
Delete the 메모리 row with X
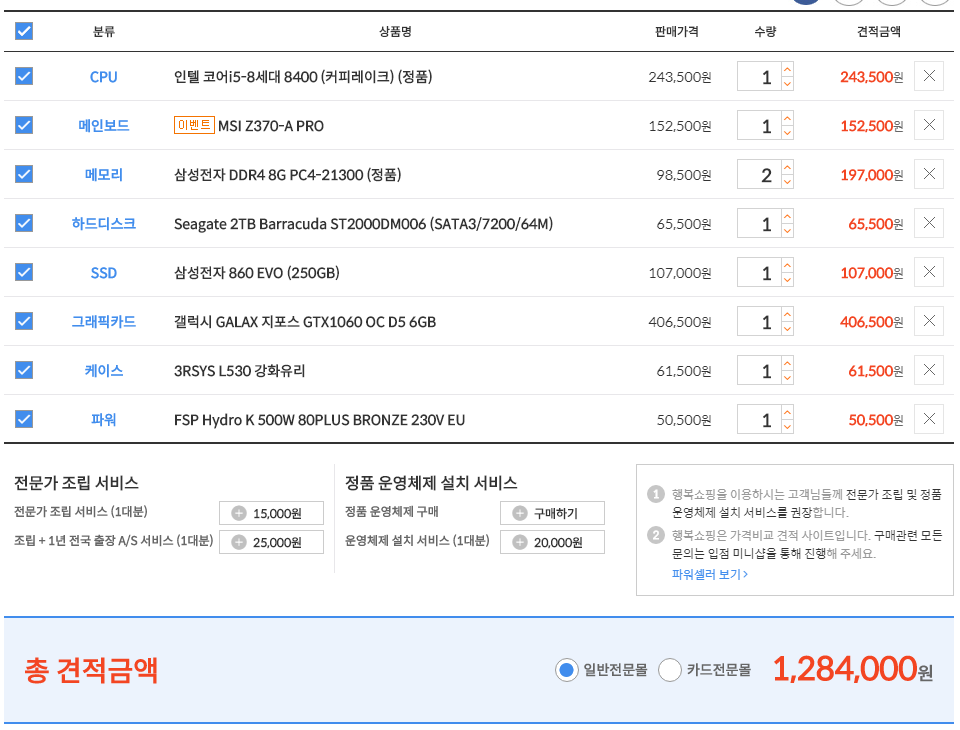(x=929, y=174)
